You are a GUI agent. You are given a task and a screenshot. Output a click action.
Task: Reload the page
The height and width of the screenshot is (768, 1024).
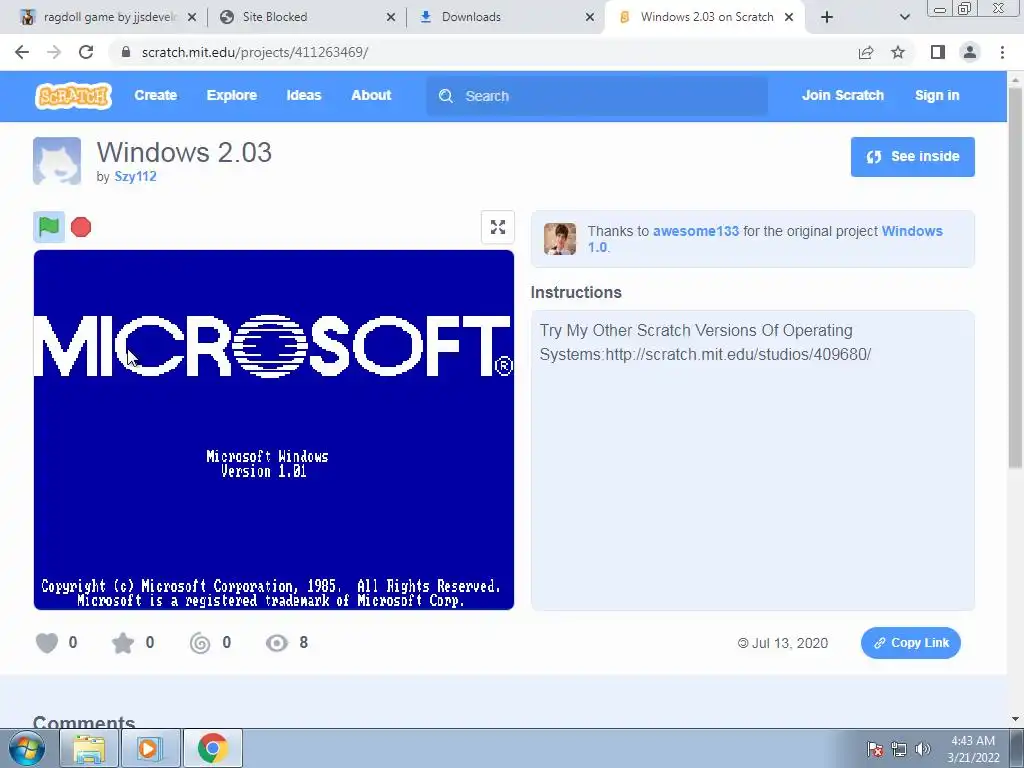tap(86, 52)
